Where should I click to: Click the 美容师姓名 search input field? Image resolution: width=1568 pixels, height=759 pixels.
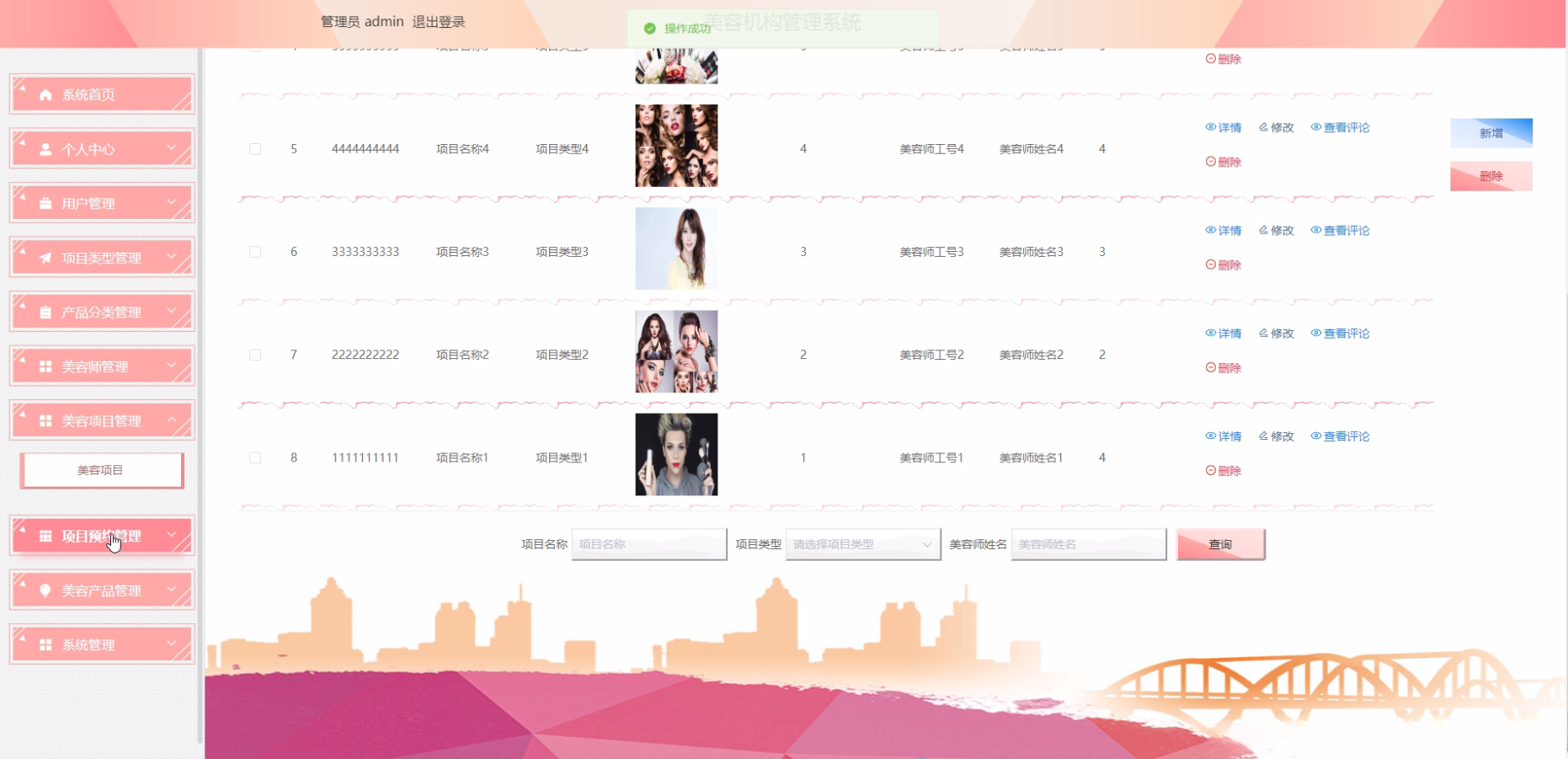1088,544
